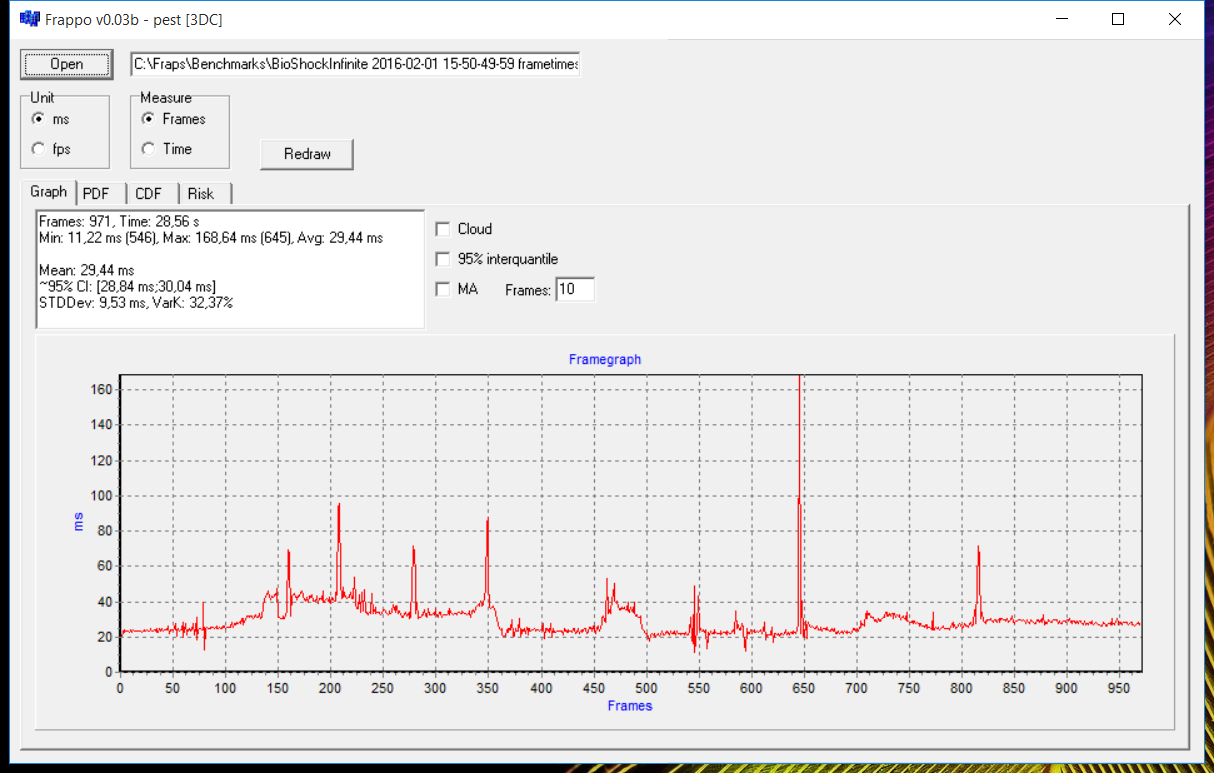Minimize the Frappo window
This screenshot has height=773, width=1214.
point(1063,19)
